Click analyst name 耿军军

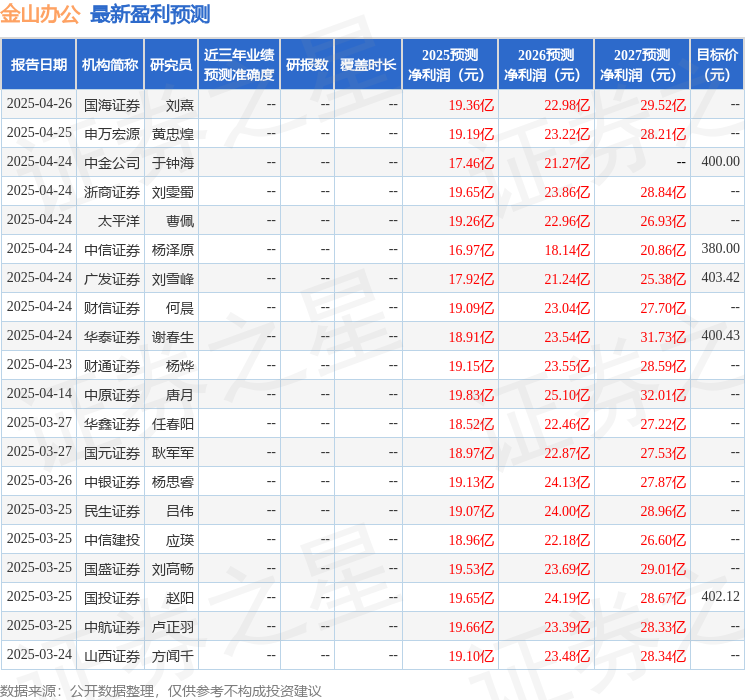click(x=172, y=453)
